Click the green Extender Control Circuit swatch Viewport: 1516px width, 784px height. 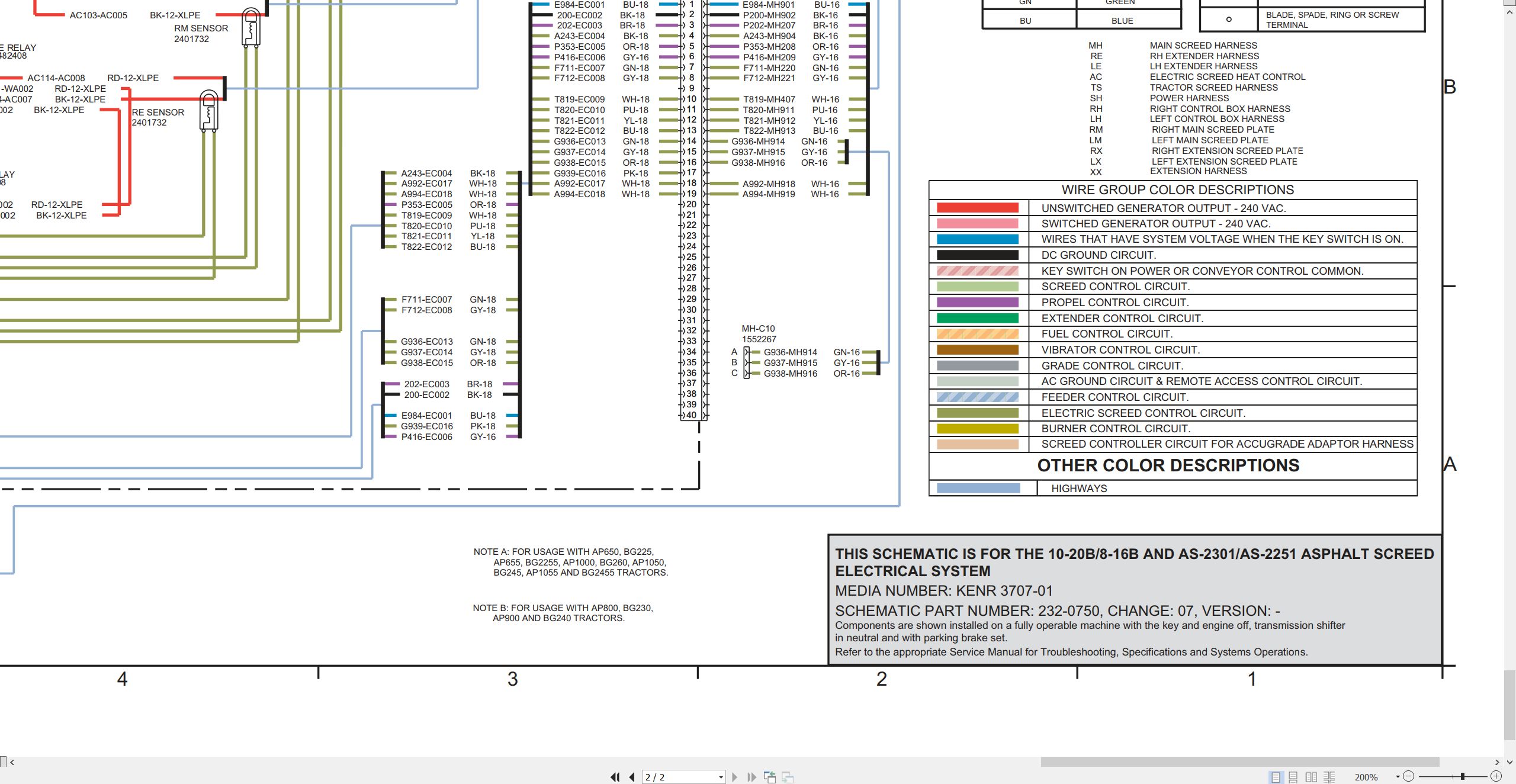pyautogui.click(x=977, y=319)
